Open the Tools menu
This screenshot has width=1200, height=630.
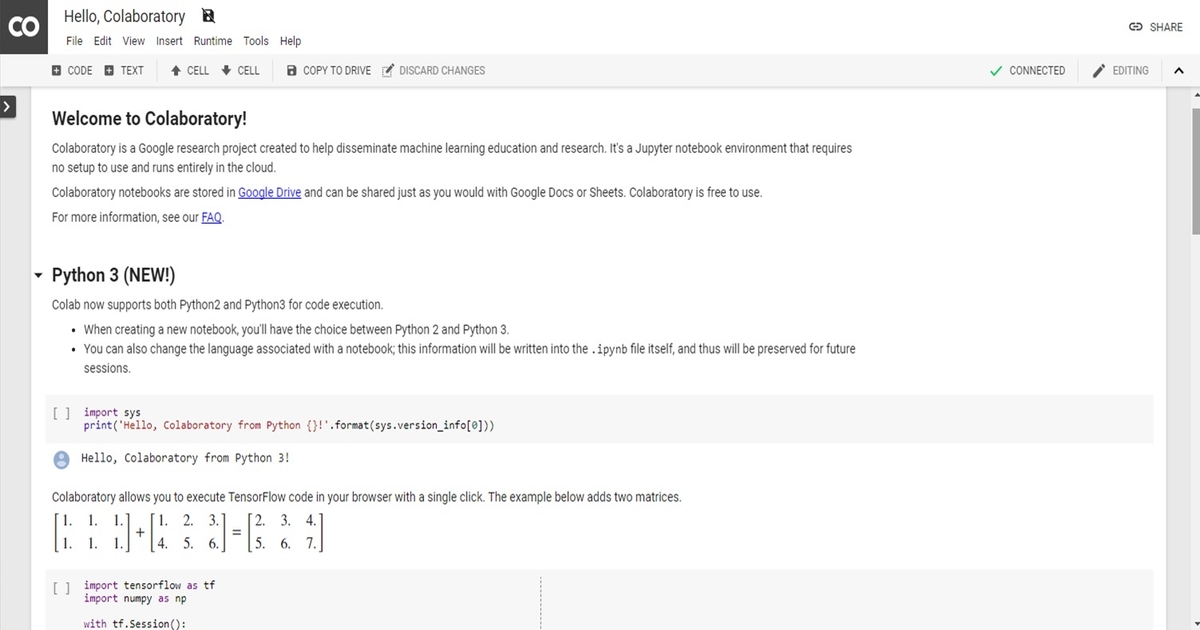pyautogui.click(x=256, y=41)
